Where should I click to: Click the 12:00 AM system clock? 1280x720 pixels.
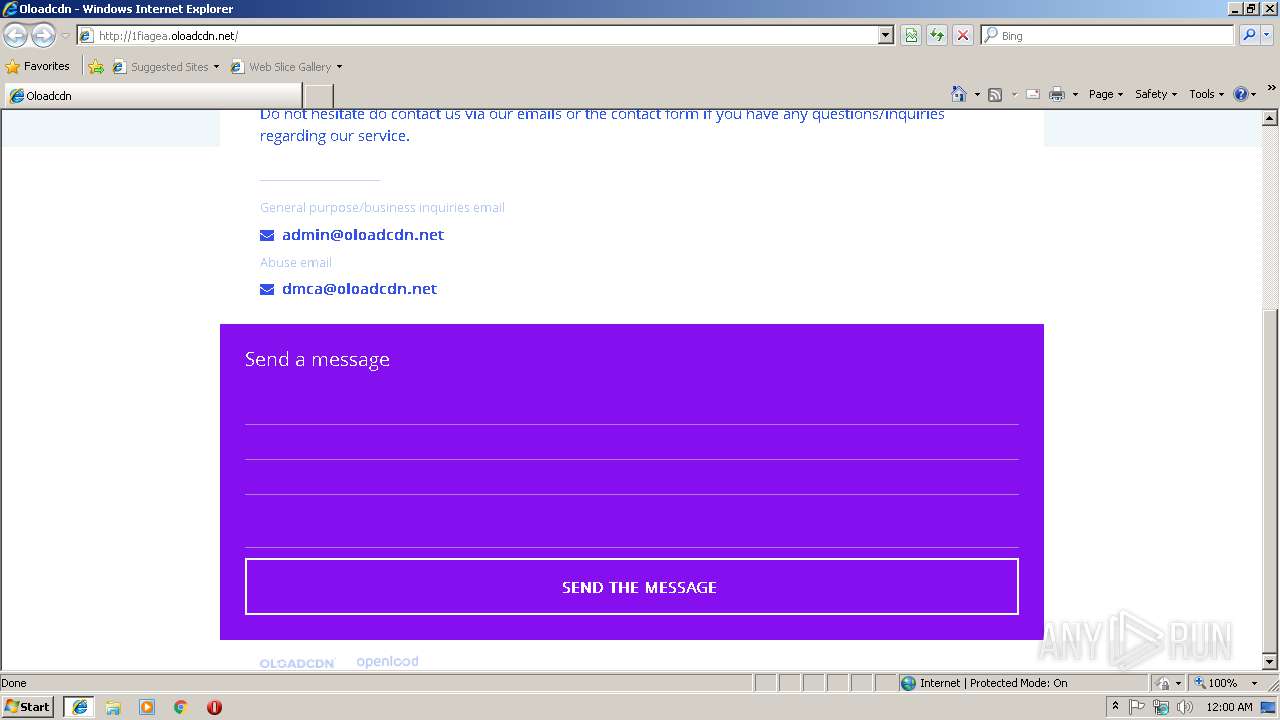tap(1229, 707)
